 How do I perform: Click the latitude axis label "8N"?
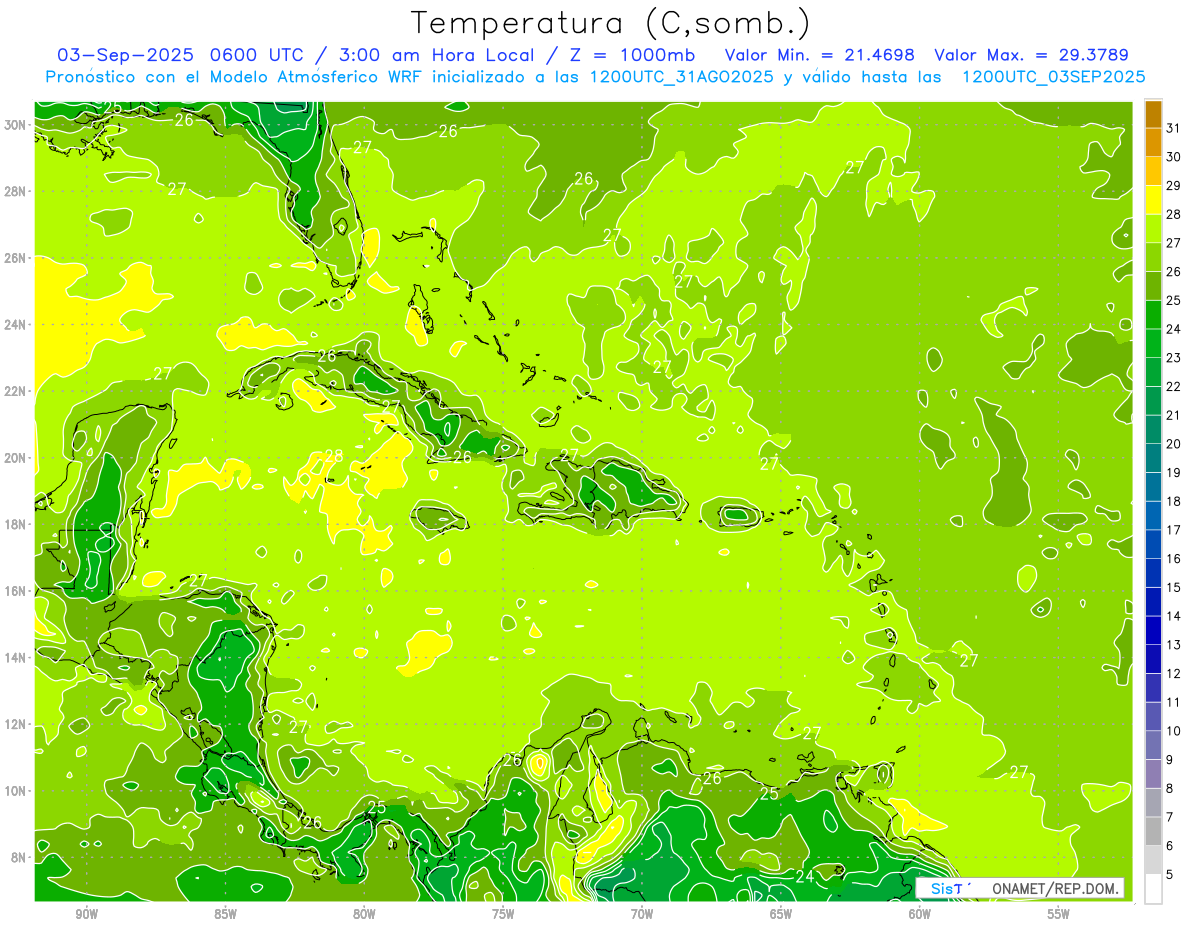coord(19,857)
